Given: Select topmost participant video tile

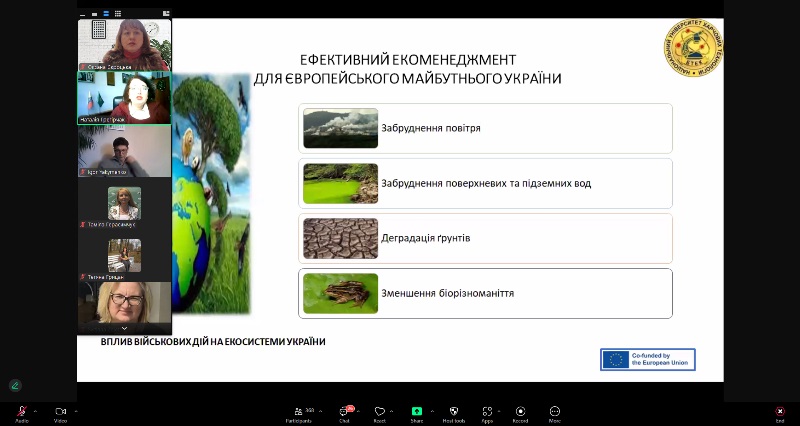Looking at the screenshot, I should click(x=124, y=45).
